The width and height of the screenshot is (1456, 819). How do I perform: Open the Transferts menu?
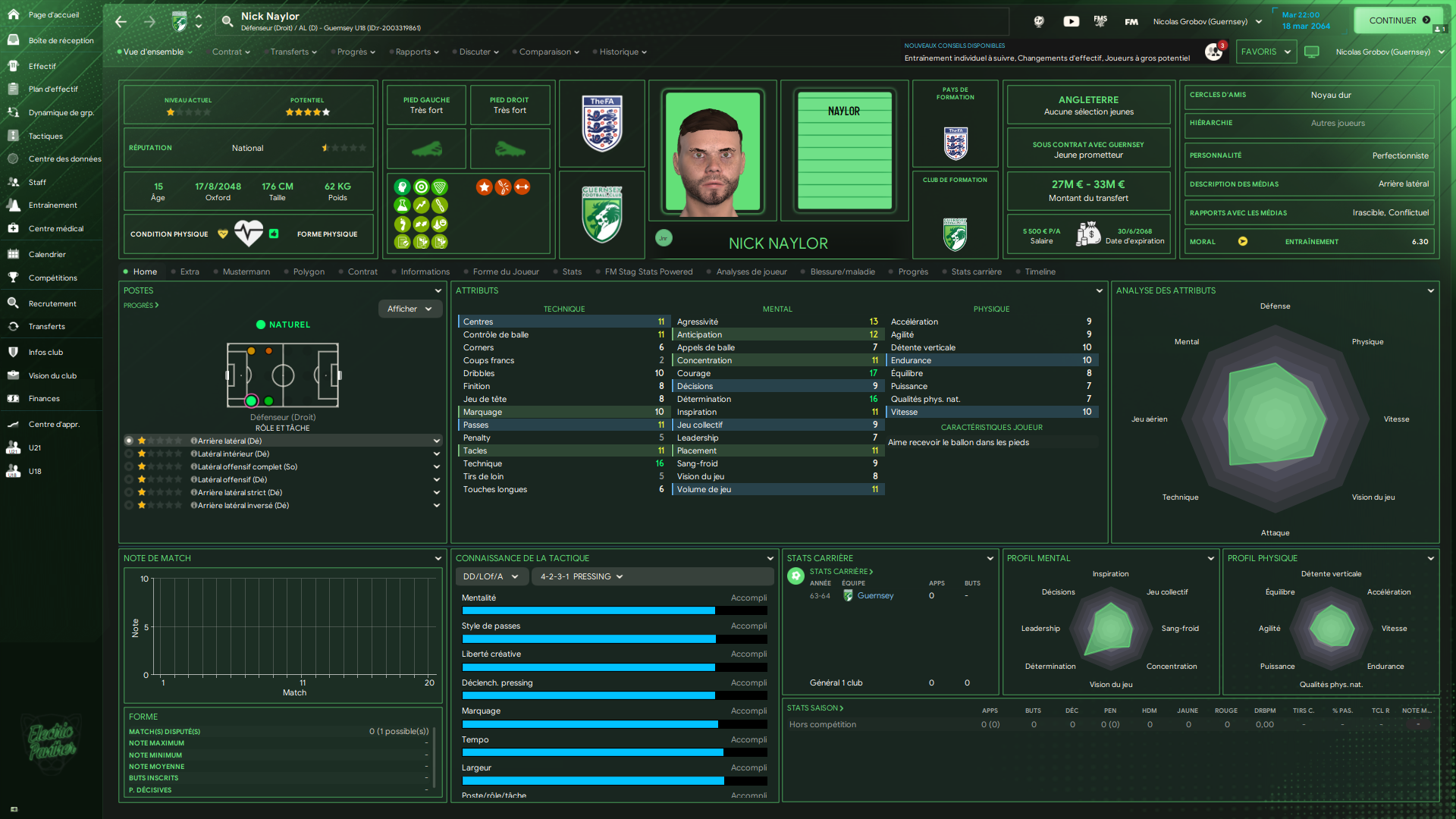pyautogui.click(x=293, y=52)
